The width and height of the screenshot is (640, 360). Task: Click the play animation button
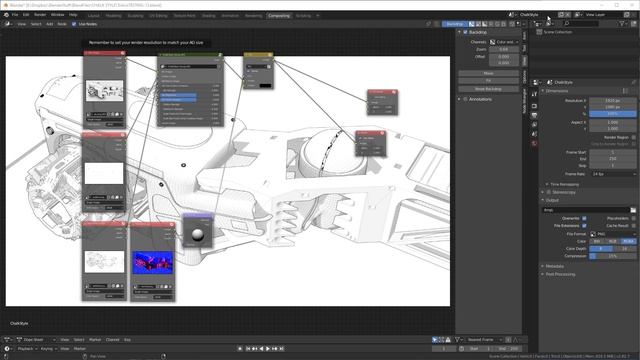pos(268,349)
